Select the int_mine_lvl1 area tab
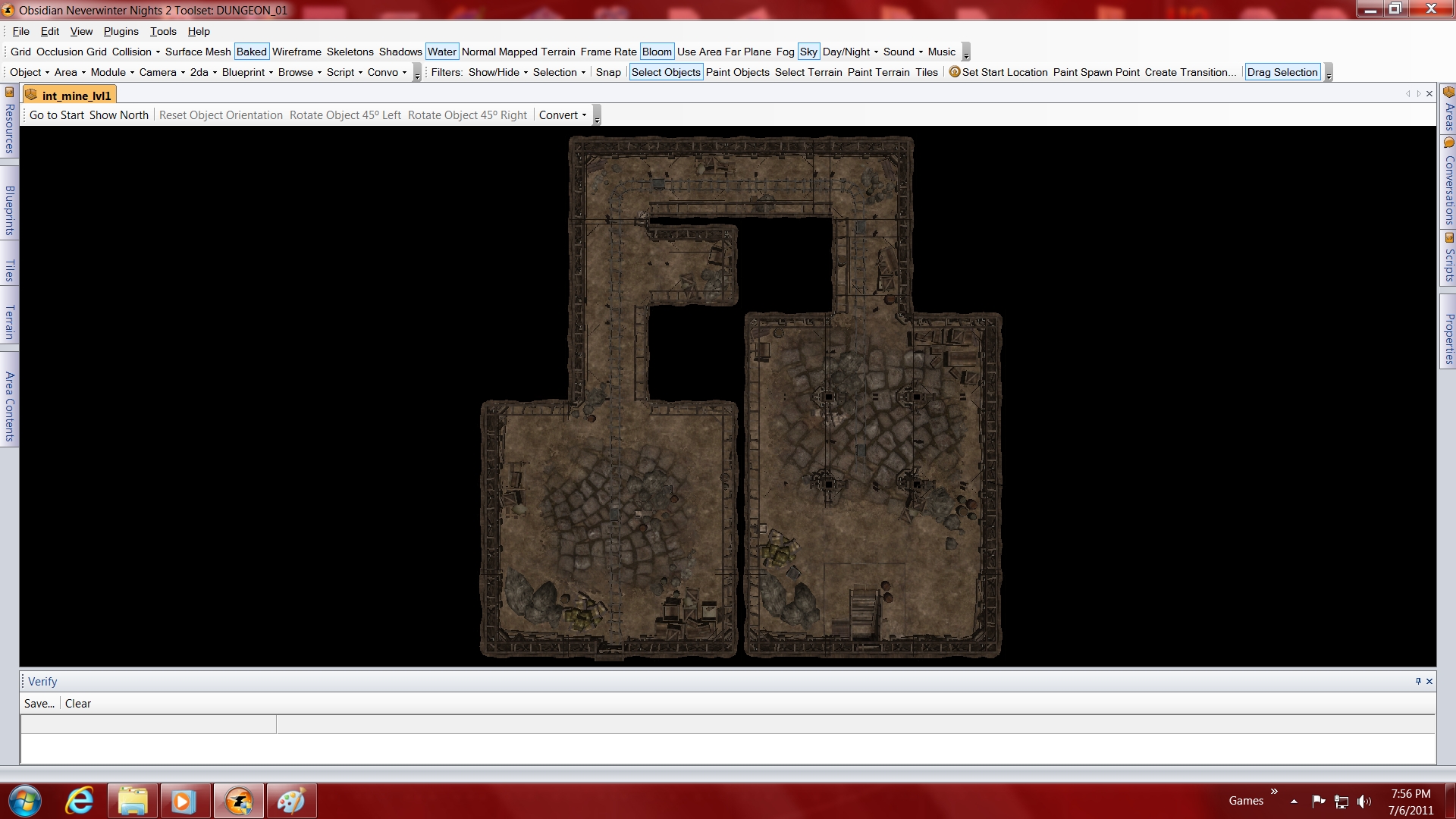 point(76,96)
